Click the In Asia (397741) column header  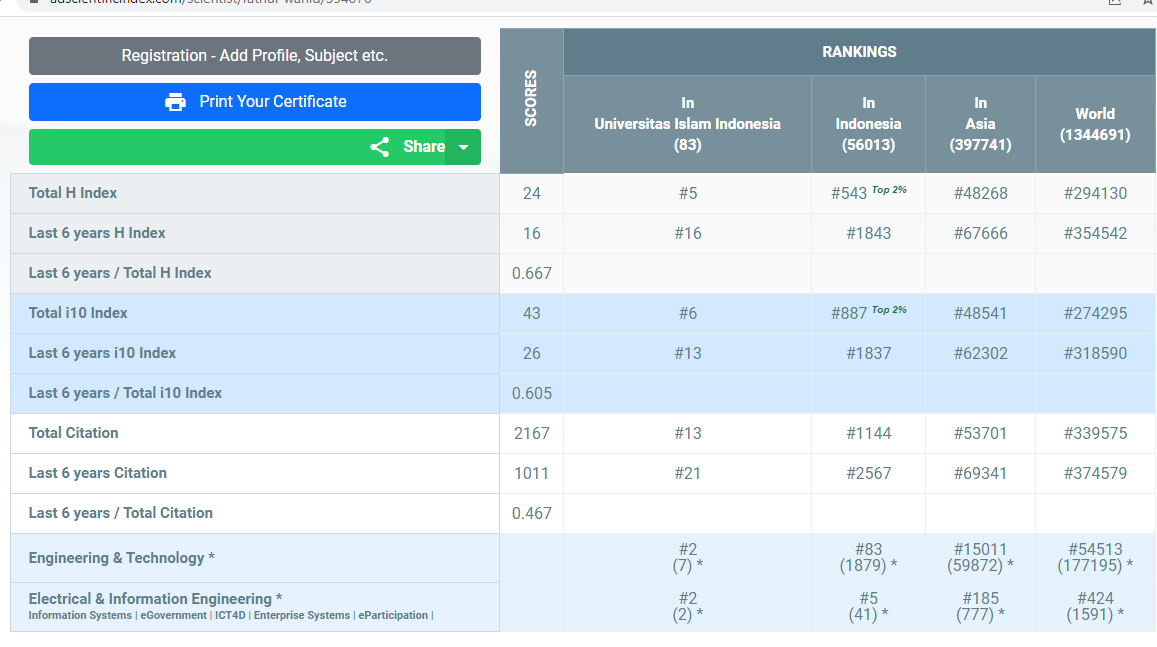click(980, 124)
